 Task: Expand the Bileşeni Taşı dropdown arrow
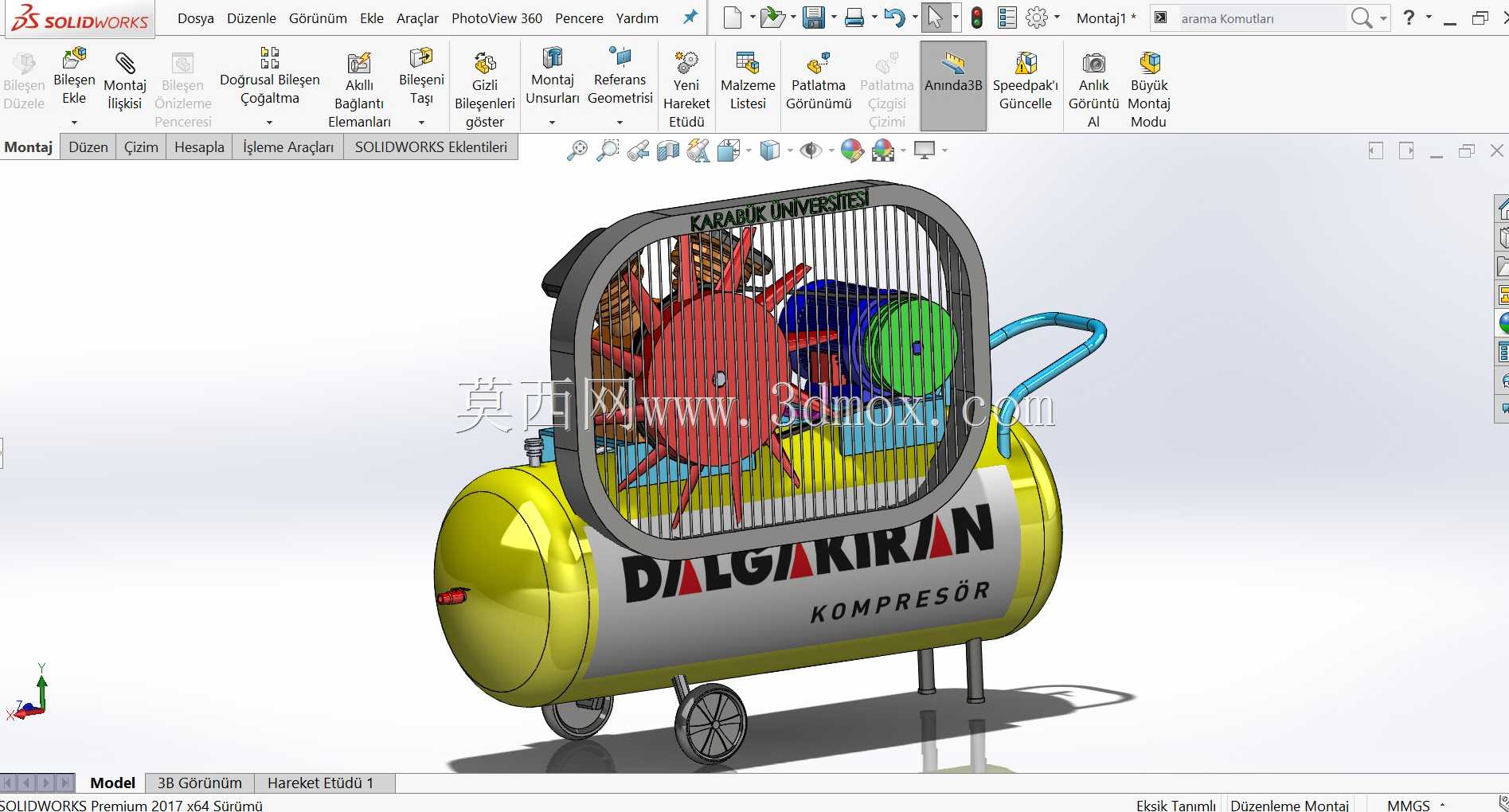[421, 123]
